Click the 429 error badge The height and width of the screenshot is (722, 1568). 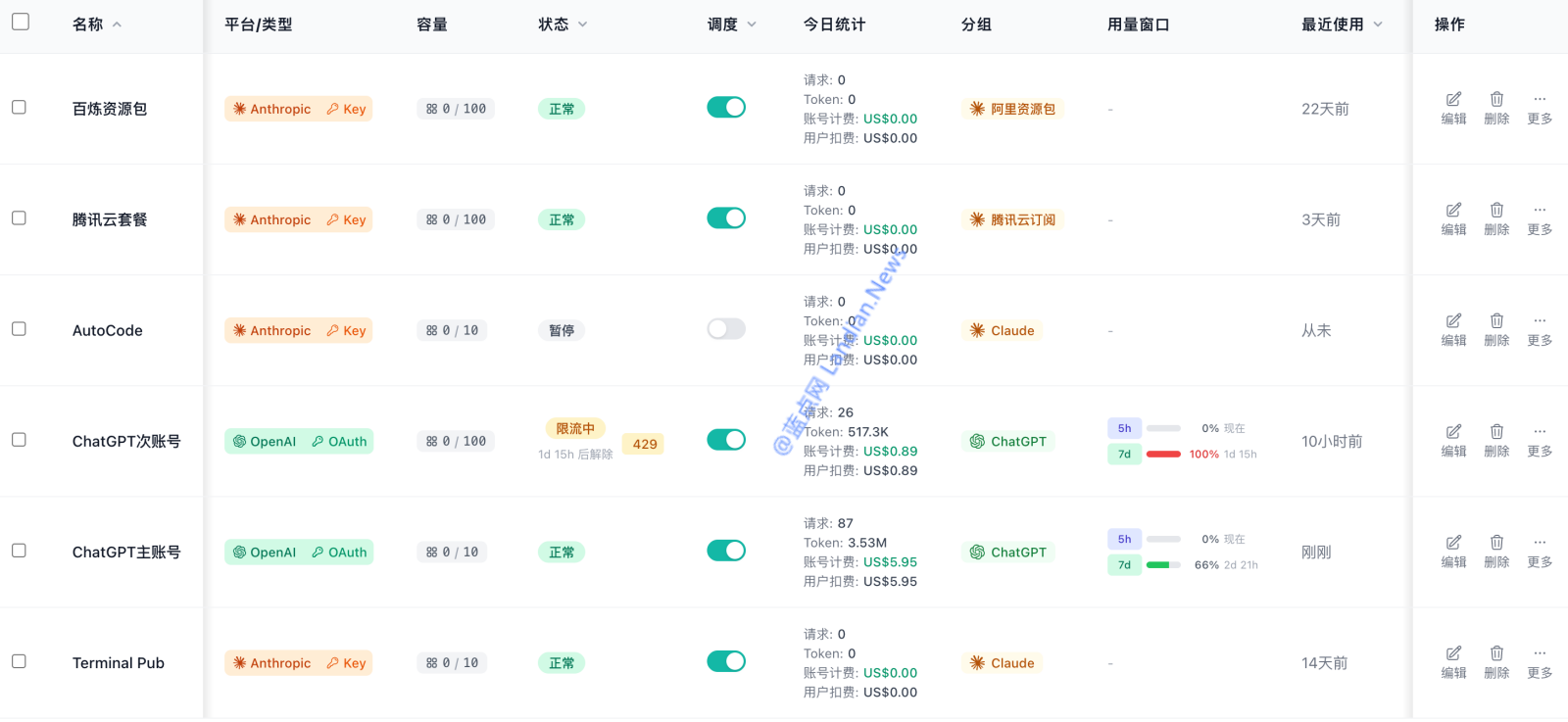point(645,444)
